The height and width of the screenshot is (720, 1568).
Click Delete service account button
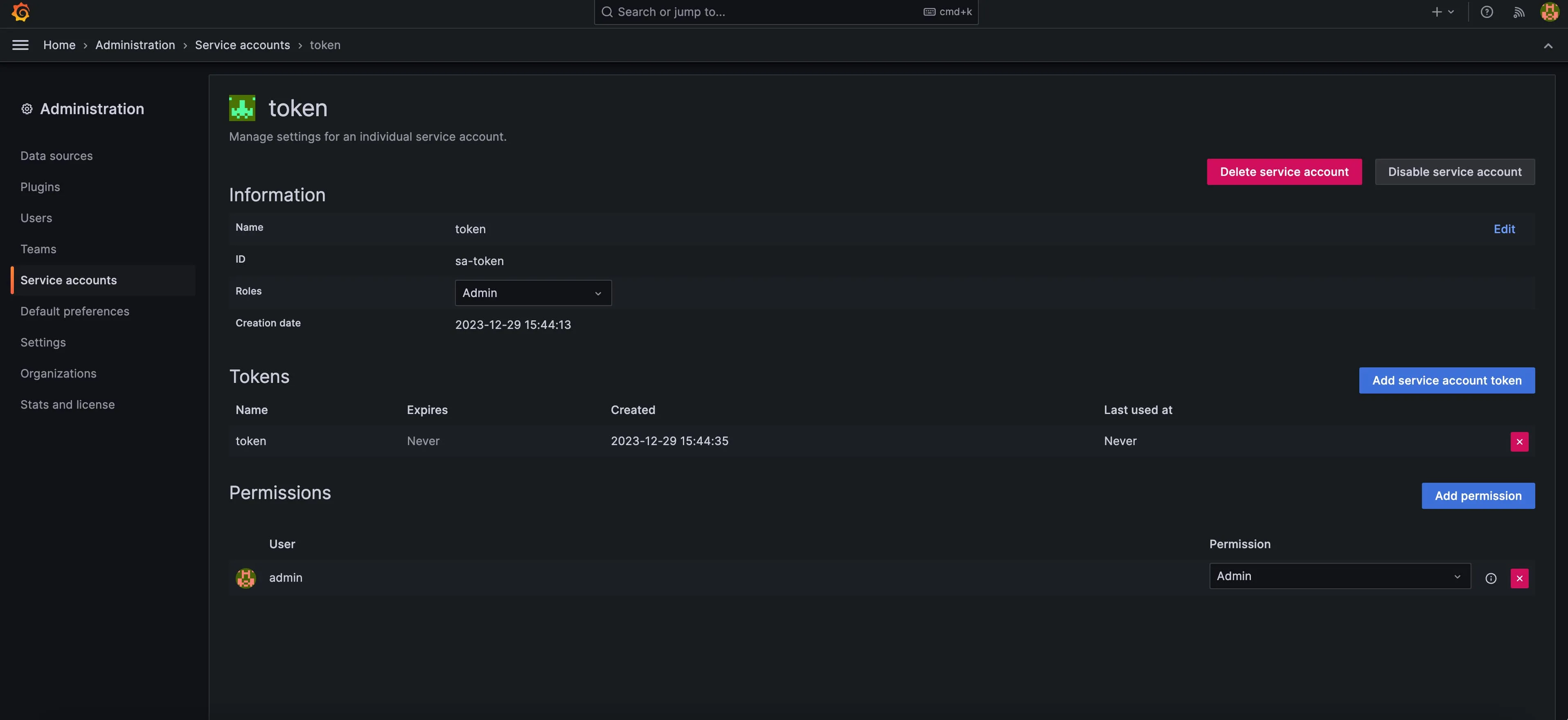click(x=1284, y=172)
